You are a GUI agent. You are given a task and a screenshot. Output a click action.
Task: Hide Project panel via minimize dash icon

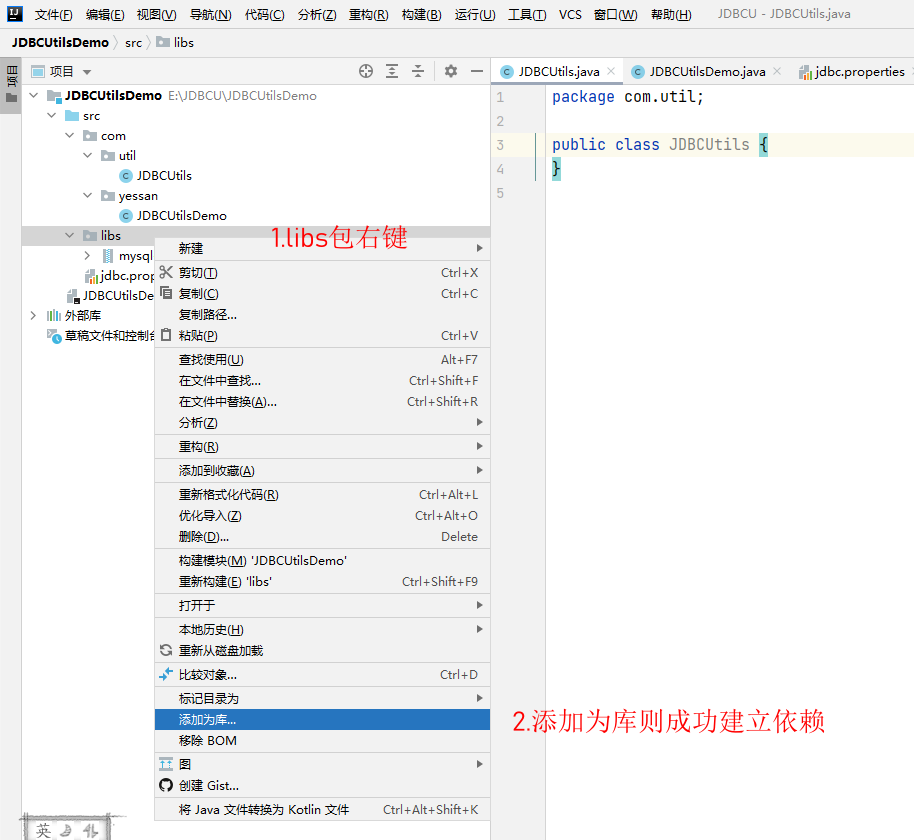pos(478,71)
